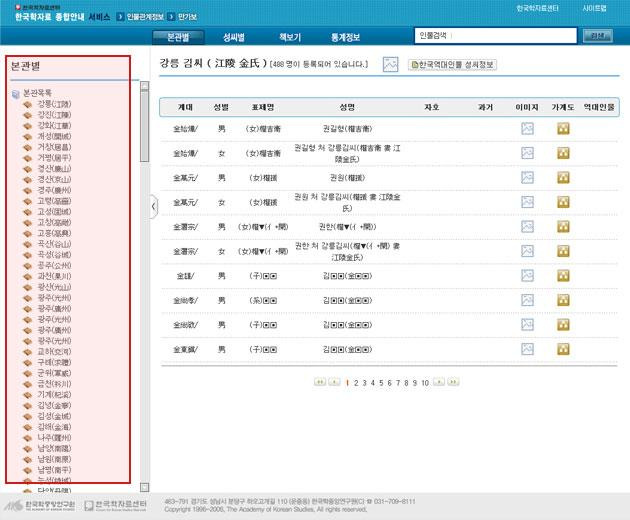This screenshot has height=520, width=630.
Task: Go to results page 10
Action: pos(425,383)
